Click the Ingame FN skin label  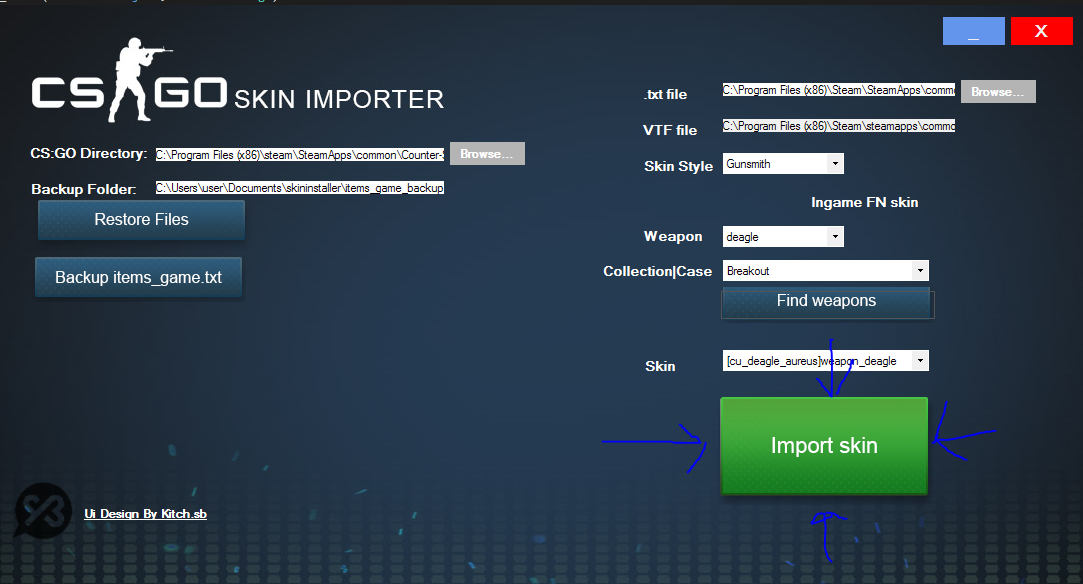click(x=864, y=202)
